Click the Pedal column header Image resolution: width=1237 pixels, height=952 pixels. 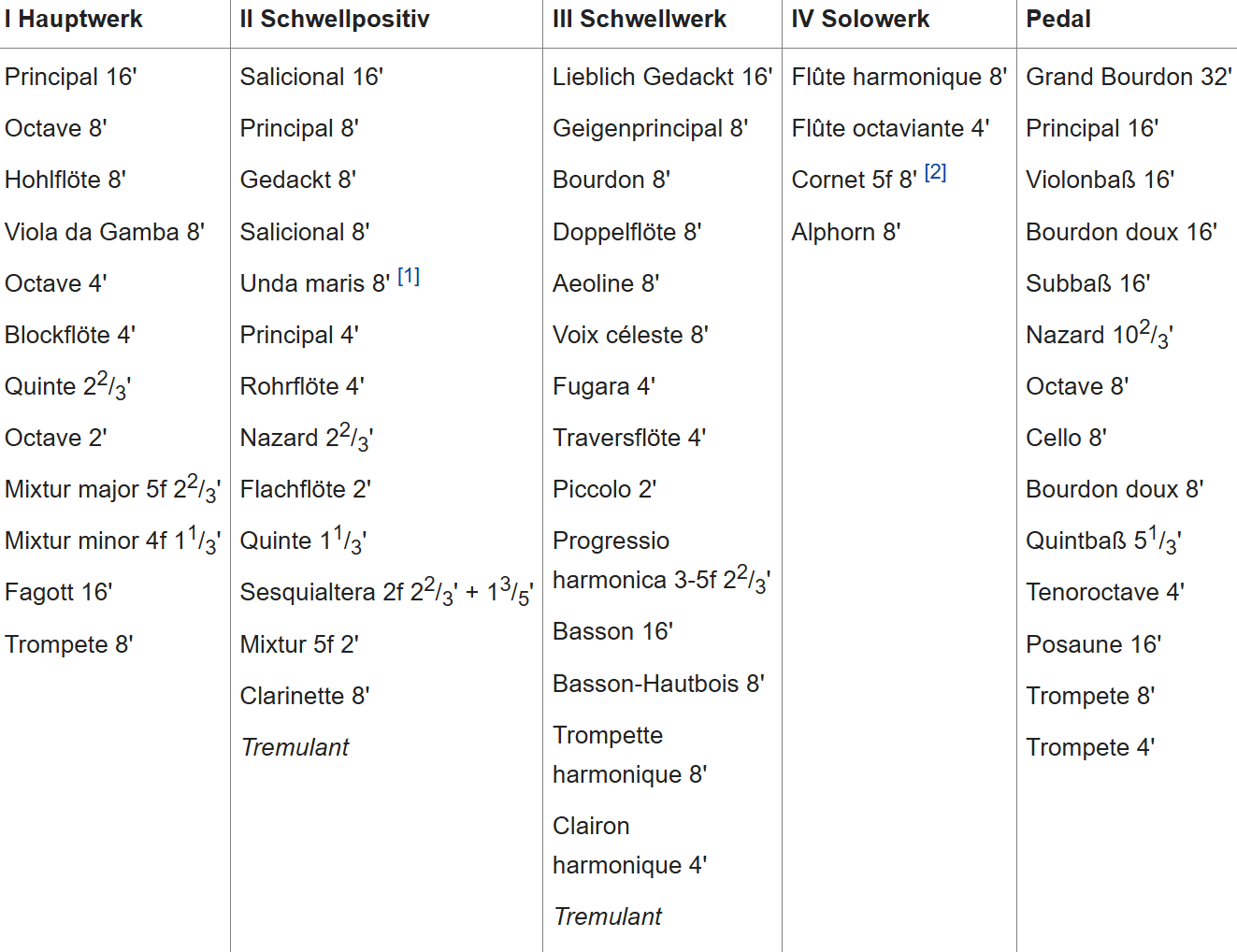point(1058,20)
